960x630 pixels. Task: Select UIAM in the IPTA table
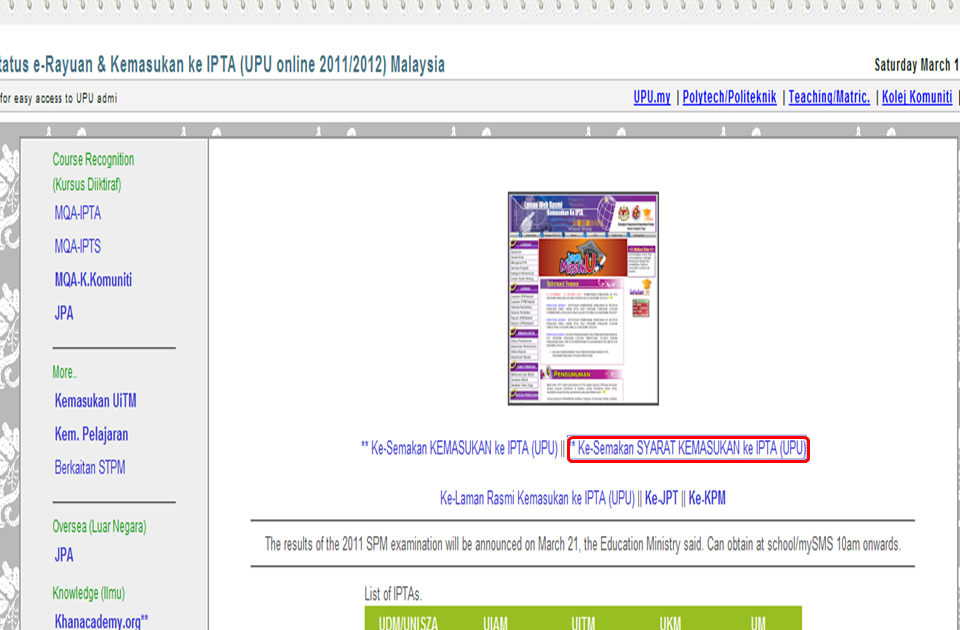tap(495, 622)
